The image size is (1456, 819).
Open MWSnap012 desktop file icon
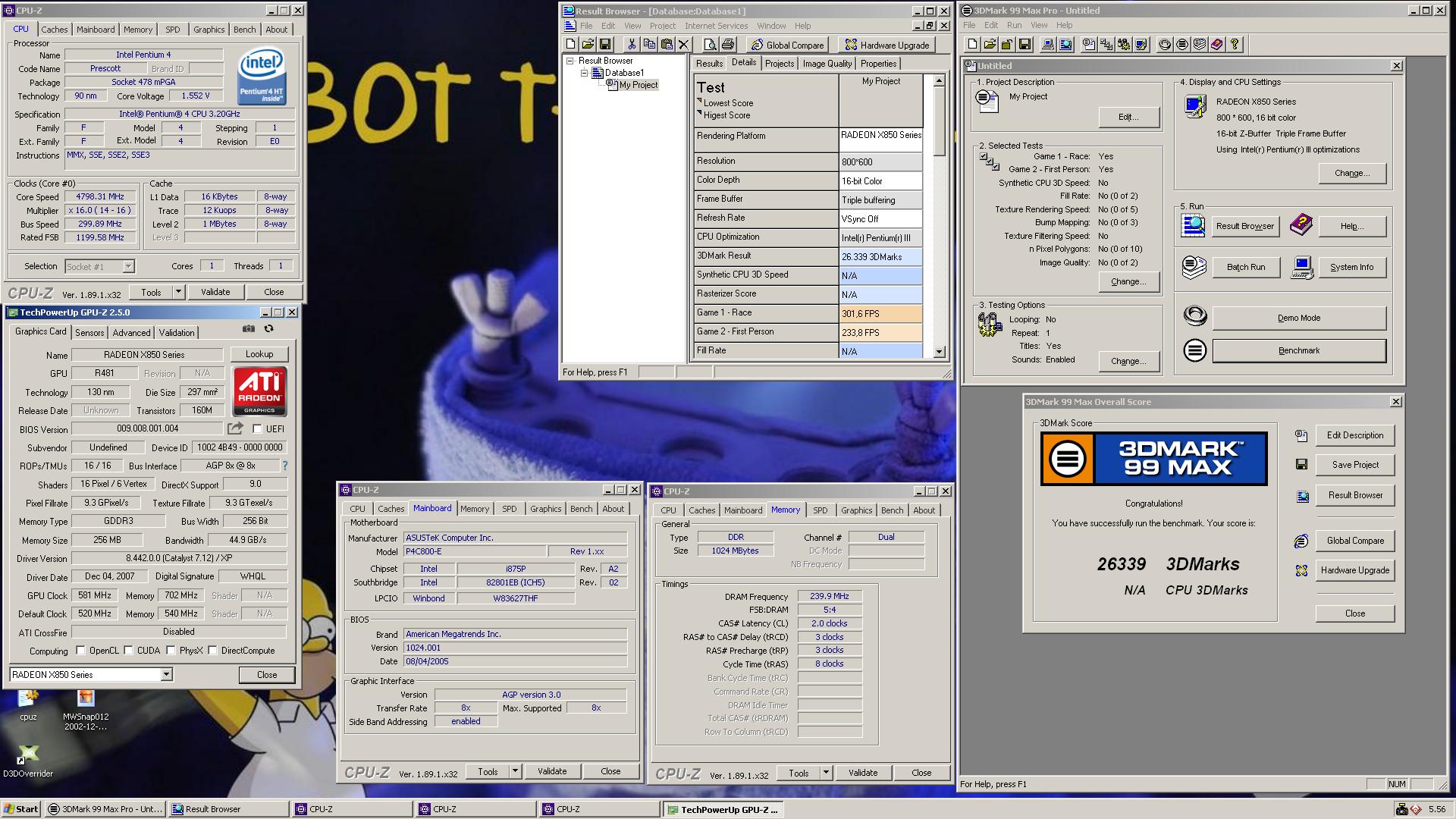86,710
